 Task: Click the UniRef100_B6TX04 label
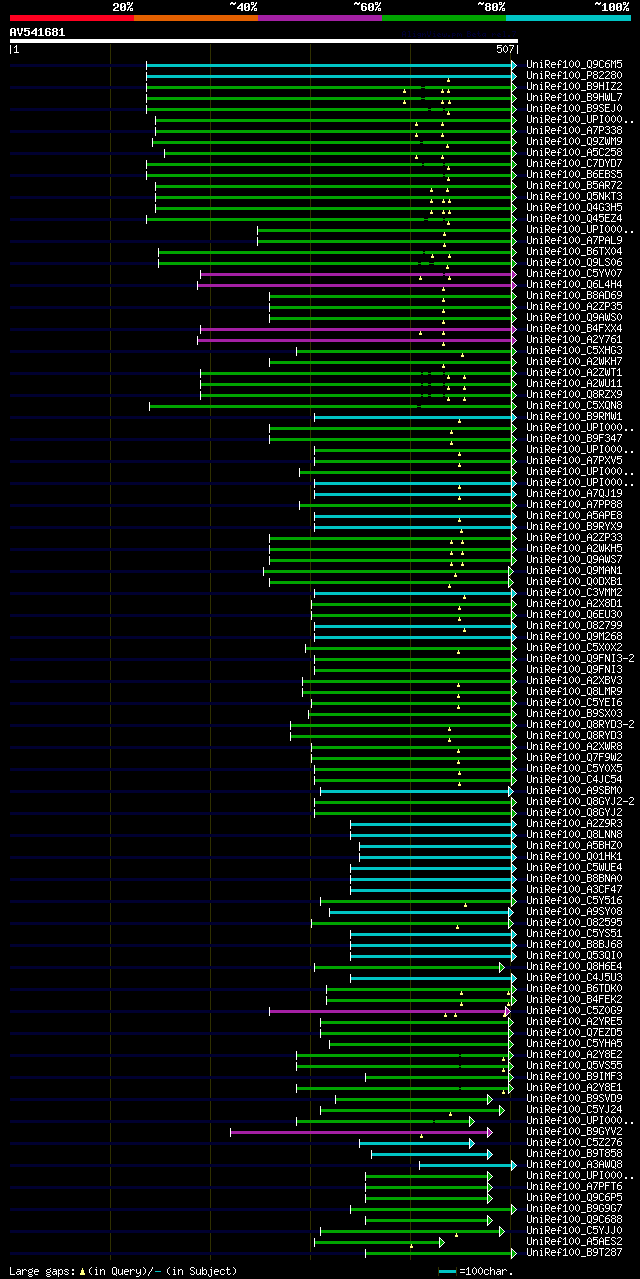(x=574, y=252)
